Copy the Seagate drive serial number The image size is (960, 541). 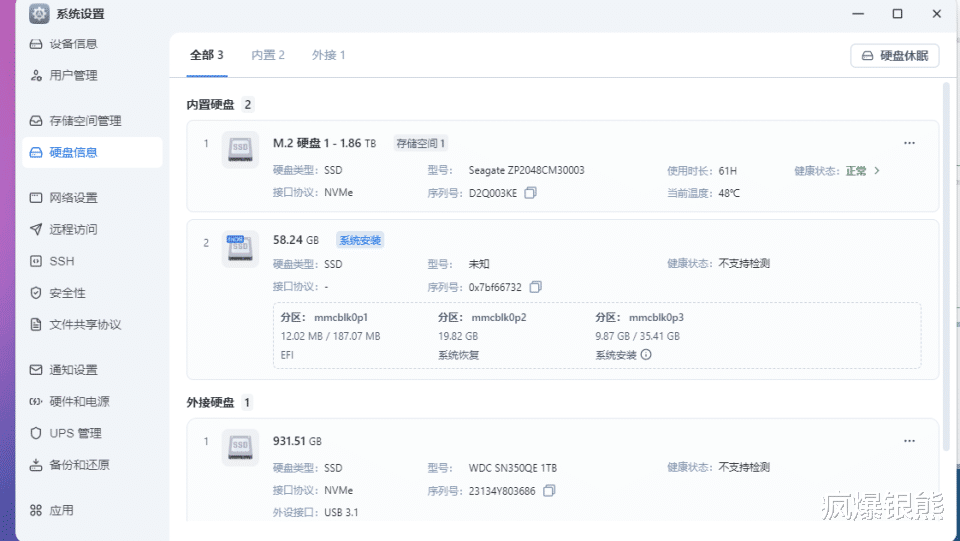[531, 193]
